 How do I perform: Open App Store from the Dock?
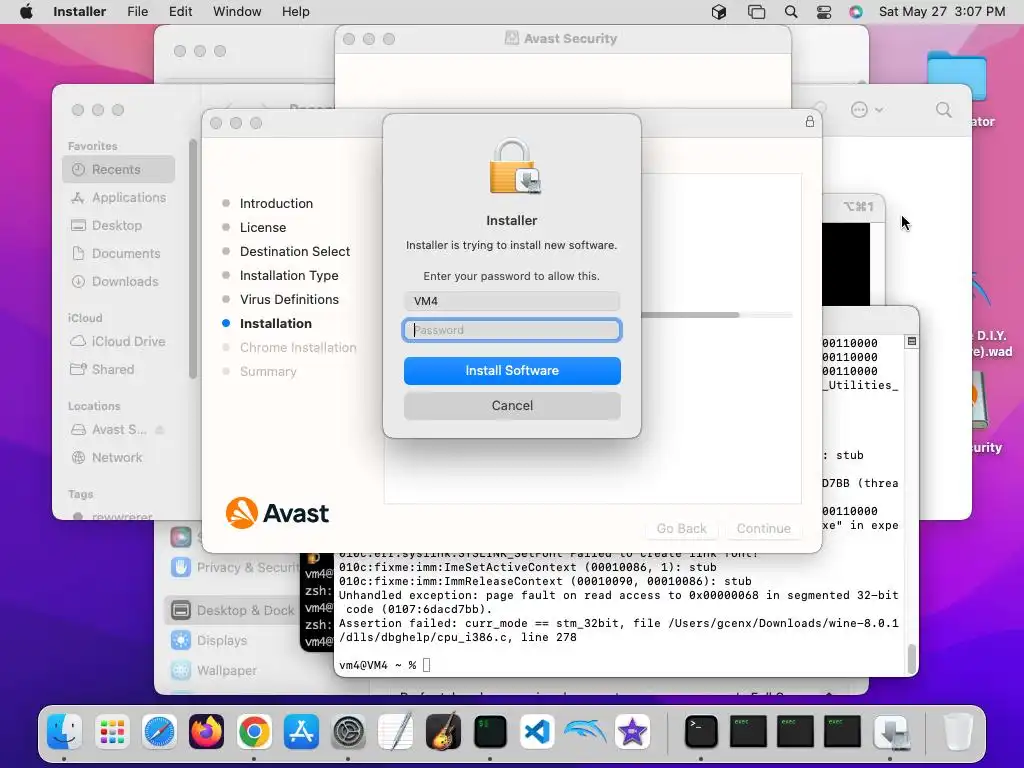[301, 731]
